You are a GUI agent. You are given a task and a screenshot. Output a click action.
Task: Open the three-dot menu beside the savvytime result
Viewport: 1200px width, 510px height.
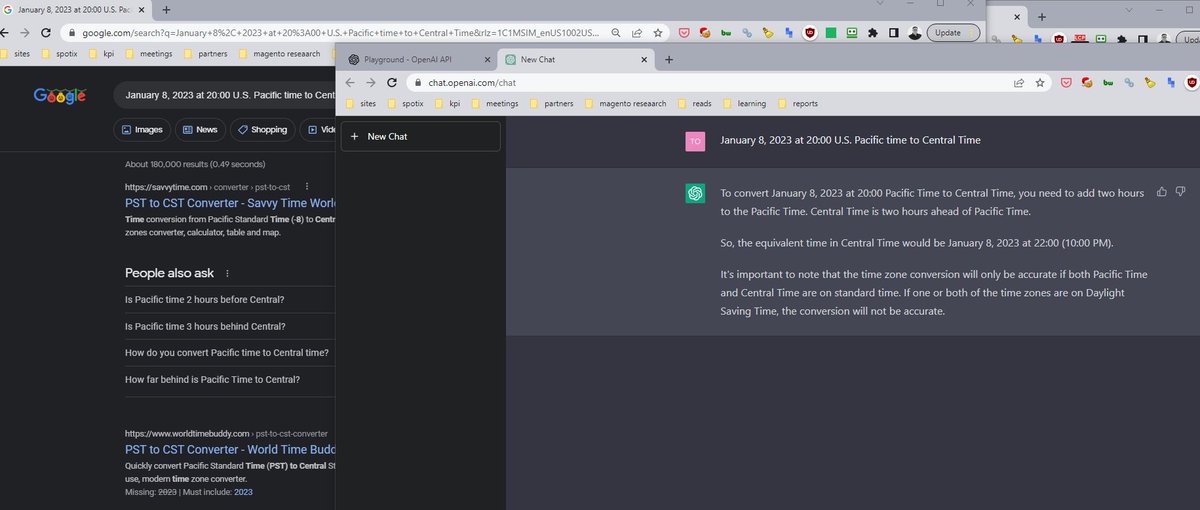click(x=306, y=187)
